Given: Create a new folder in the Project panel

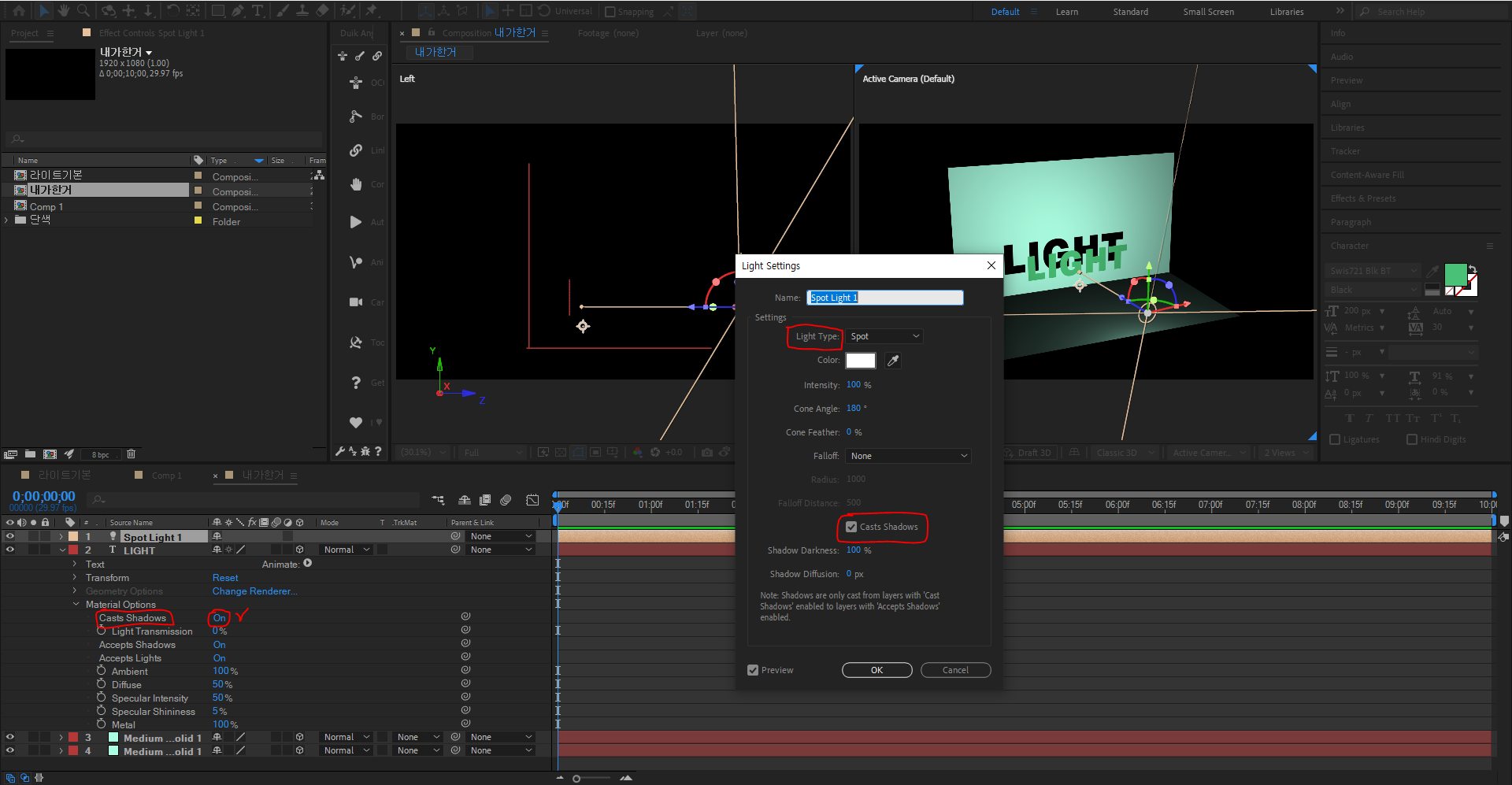Looking at the screenshot, I should click(x=30, y=454).
